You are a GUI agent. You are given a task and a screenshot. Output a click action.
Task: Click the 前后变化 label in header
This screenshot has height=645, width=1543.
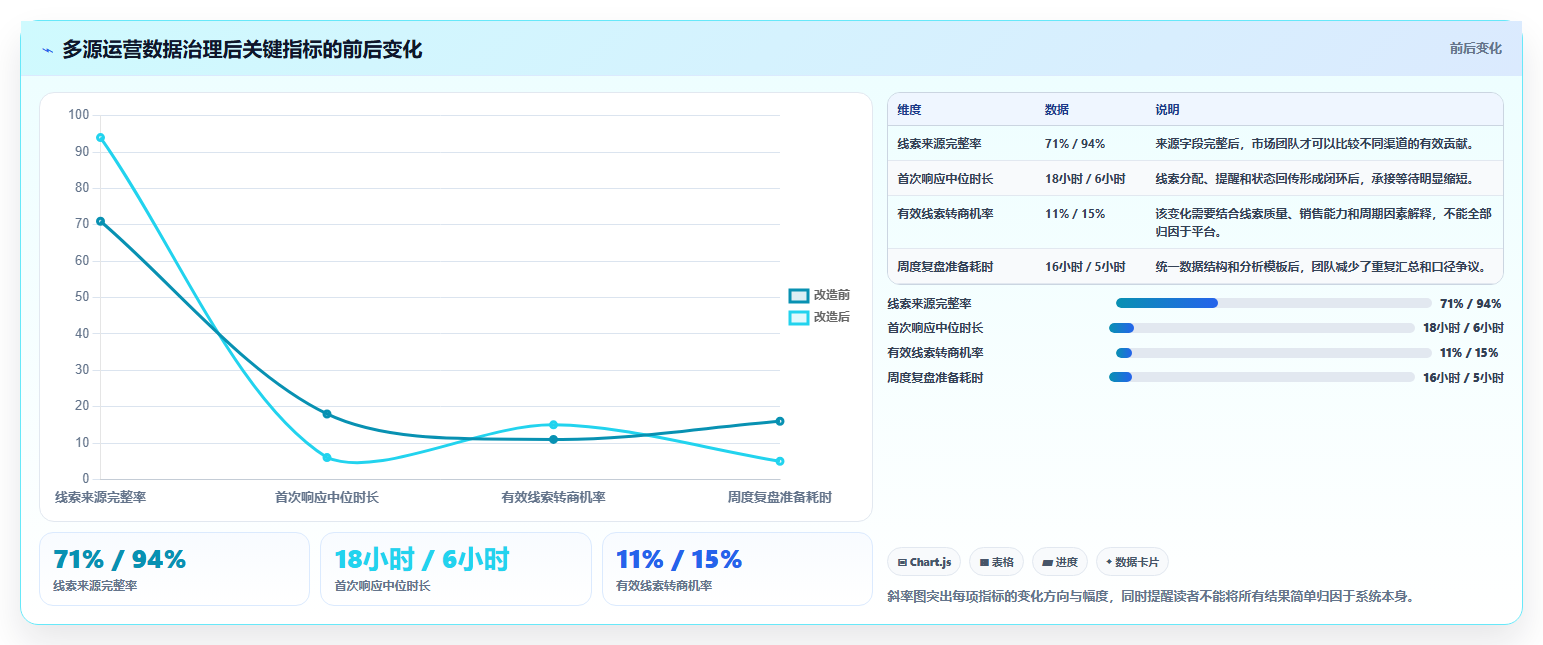coord(1475,48)
